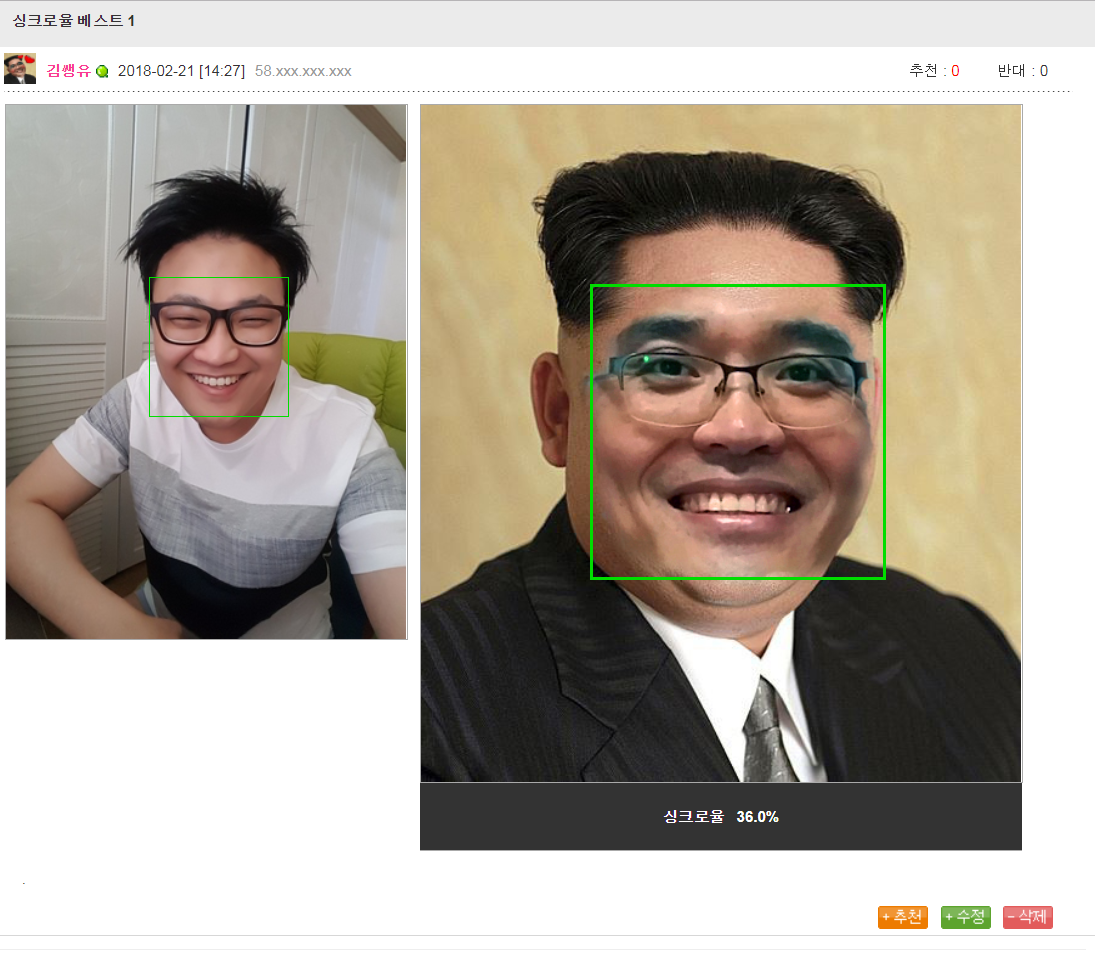The height and width of the screenshot is (953, 1095).
Task: Click the 싱크로율 베스트 1 header title
Action: tap(73, 21)
